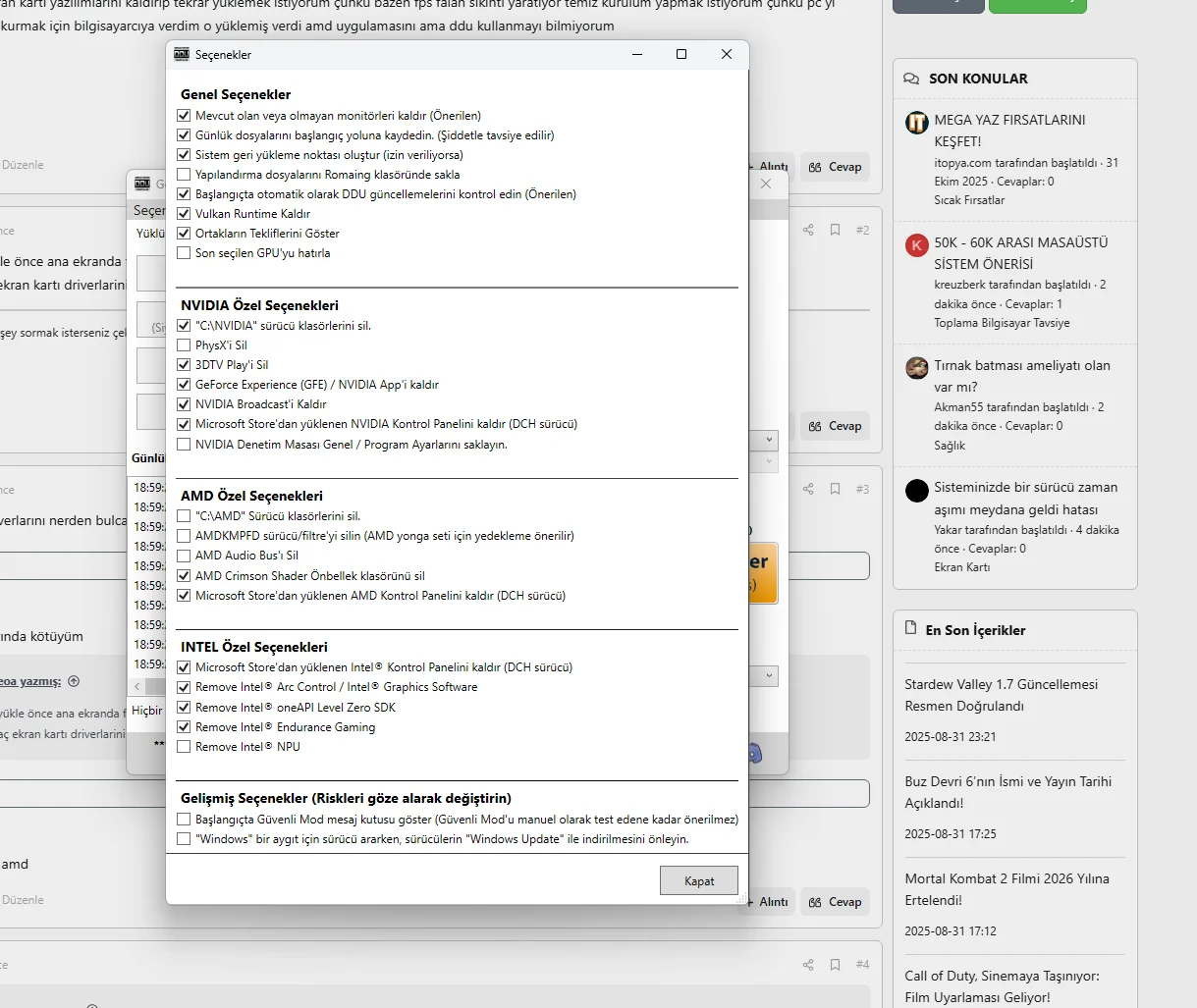
Task: Click the up-arrow icon beside 'yazmış:' quote
Action: [x=74, y=681]
